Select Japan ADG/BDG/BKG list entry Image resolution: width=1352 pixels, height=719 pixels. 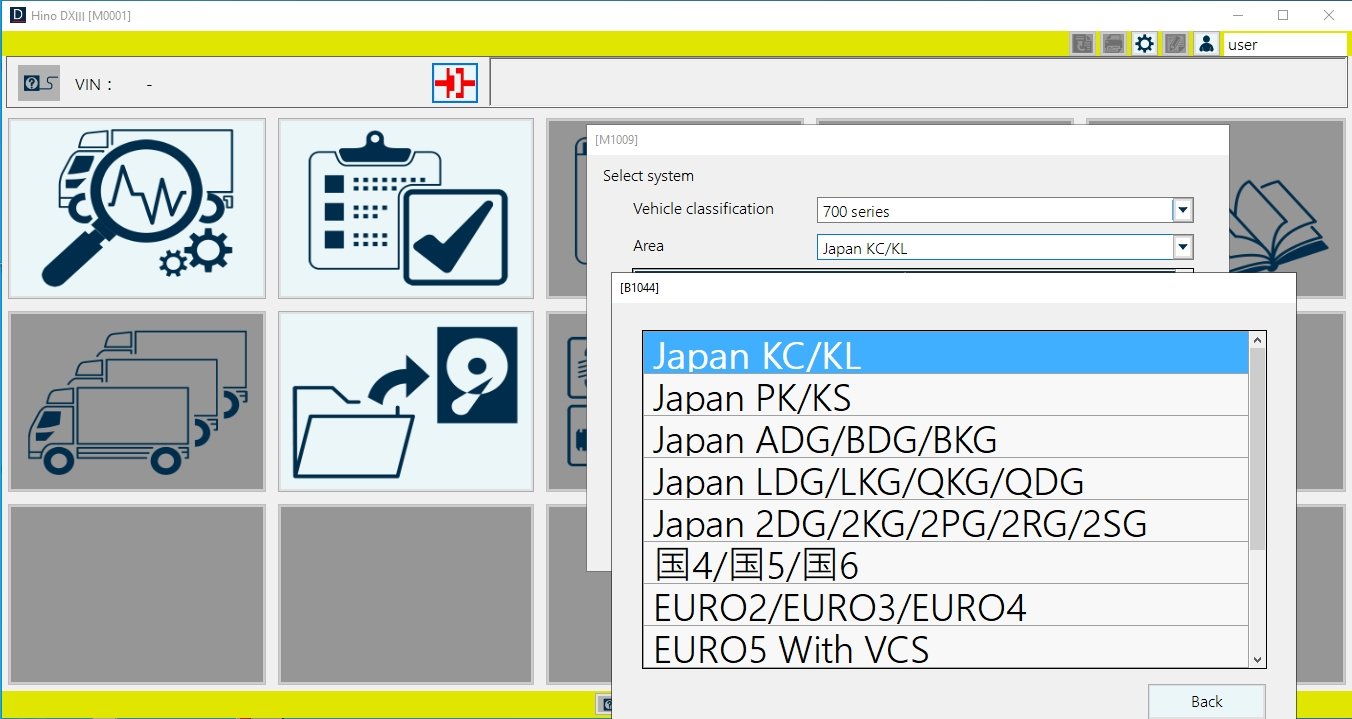click(x=945, y=439)
